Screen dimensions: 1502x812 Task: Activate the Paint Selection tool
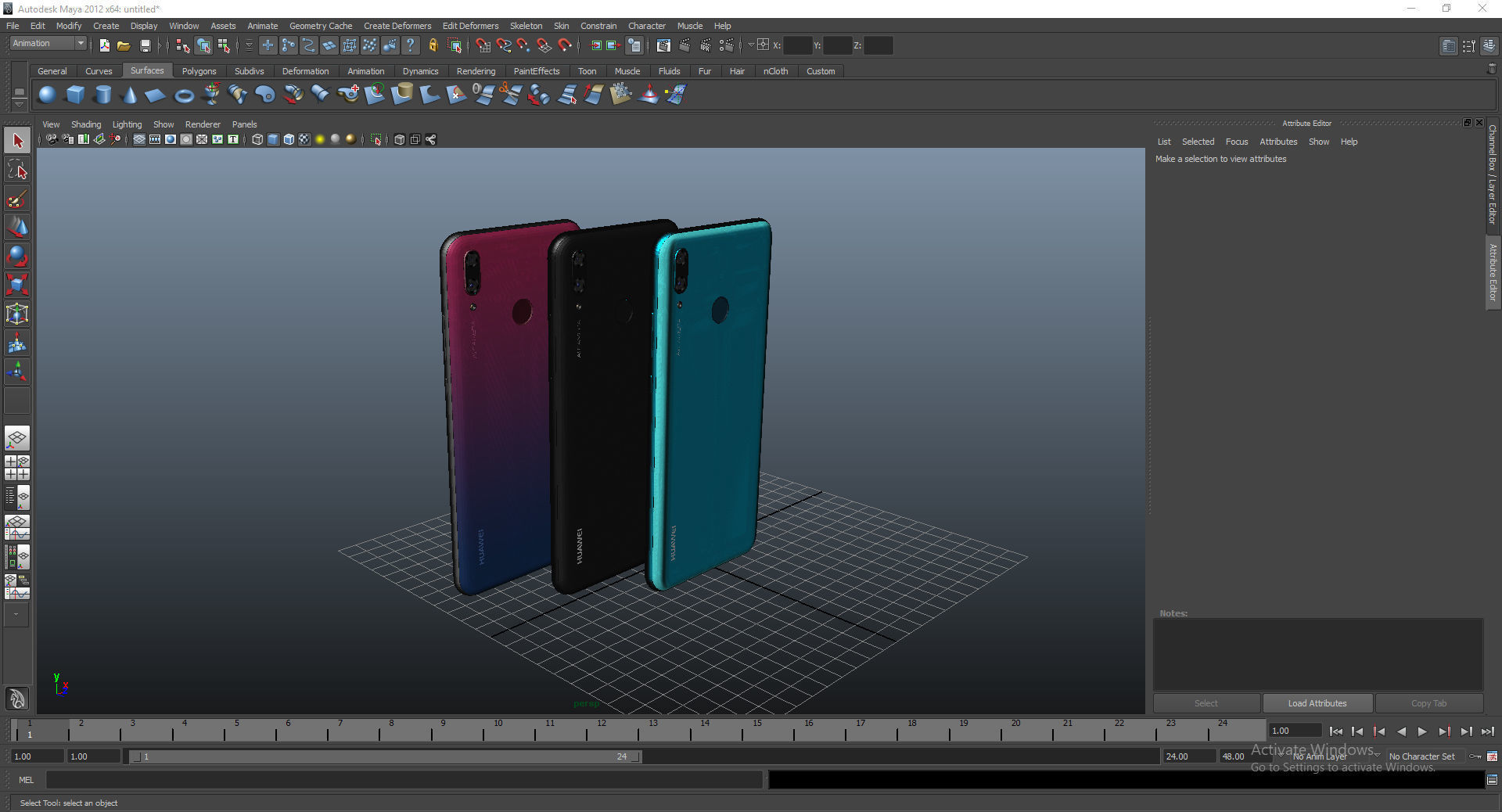pyautogui.click(x=17, y=199)
